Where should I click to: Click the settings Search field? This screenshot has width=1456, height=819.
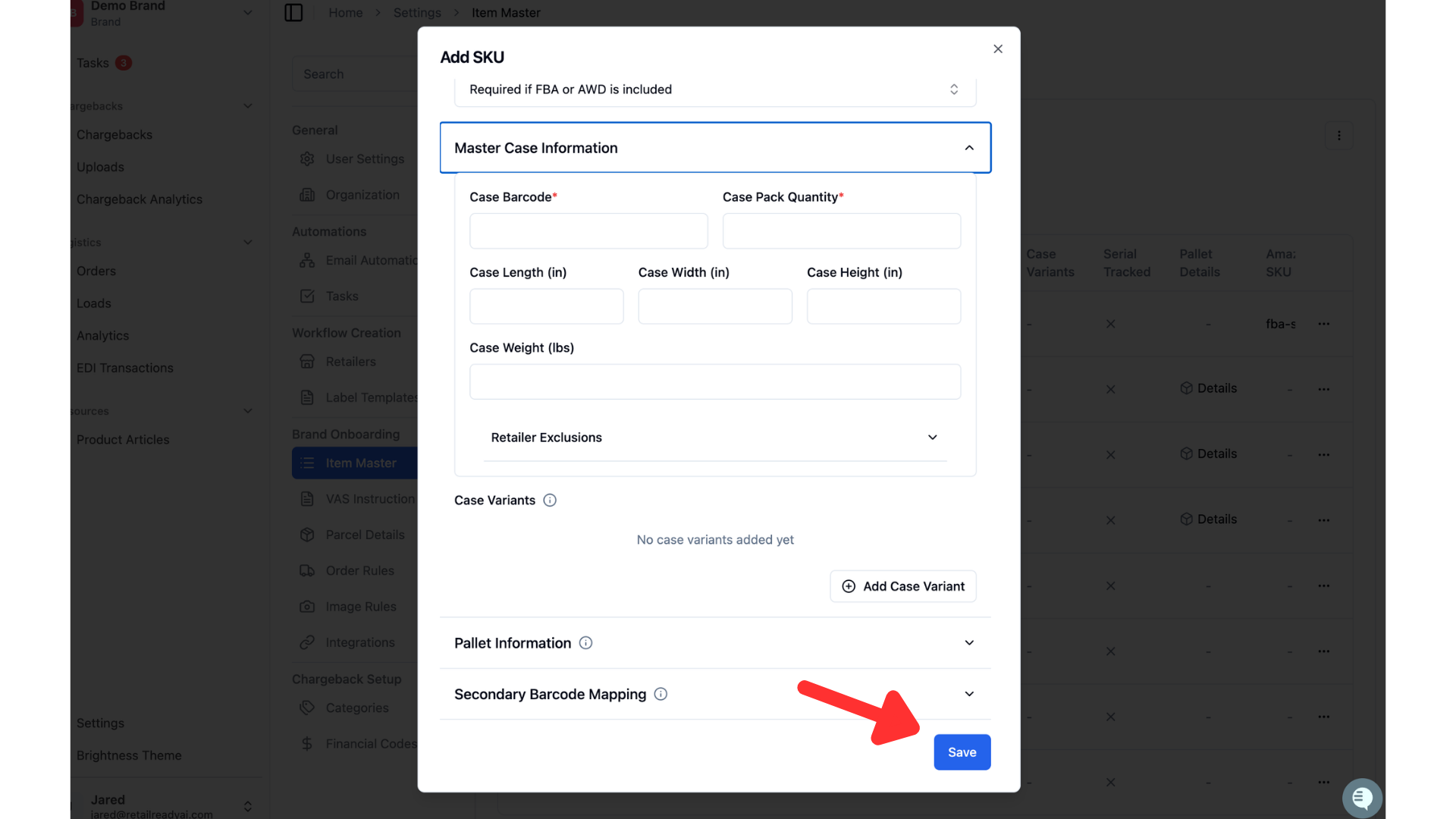tap(355, 74)
